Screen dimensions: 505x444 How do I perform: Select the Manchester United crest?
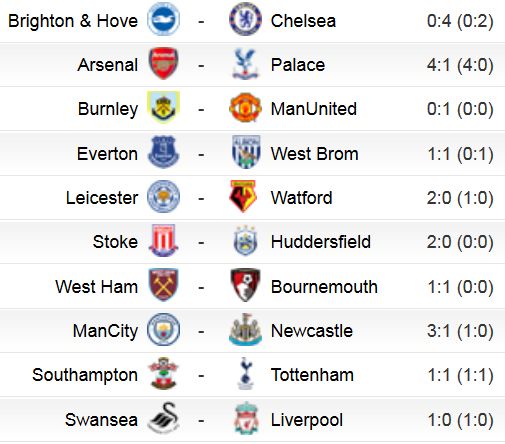245,108
